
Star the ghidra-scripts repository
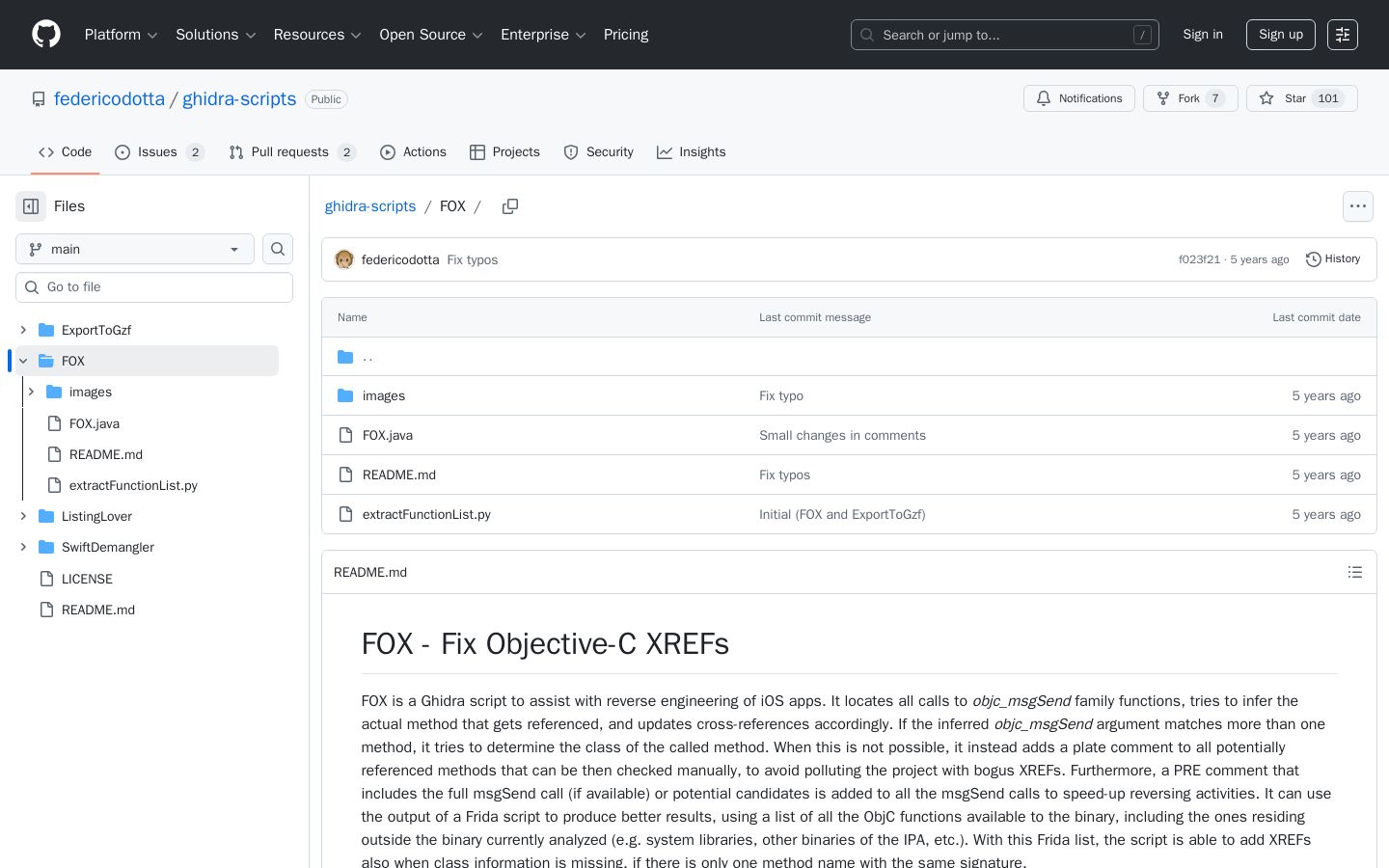(x=1302, y=98)
